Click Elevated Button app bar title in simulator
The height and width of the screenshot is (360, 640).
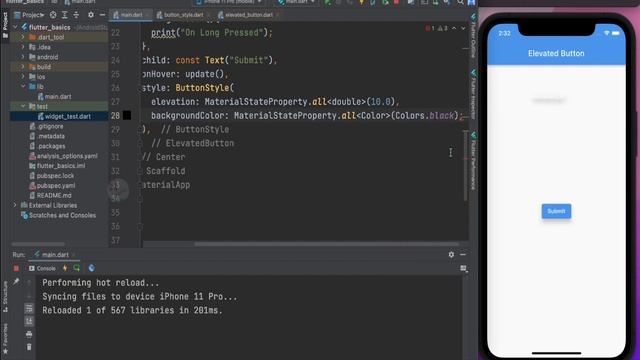tap(556, 53)
